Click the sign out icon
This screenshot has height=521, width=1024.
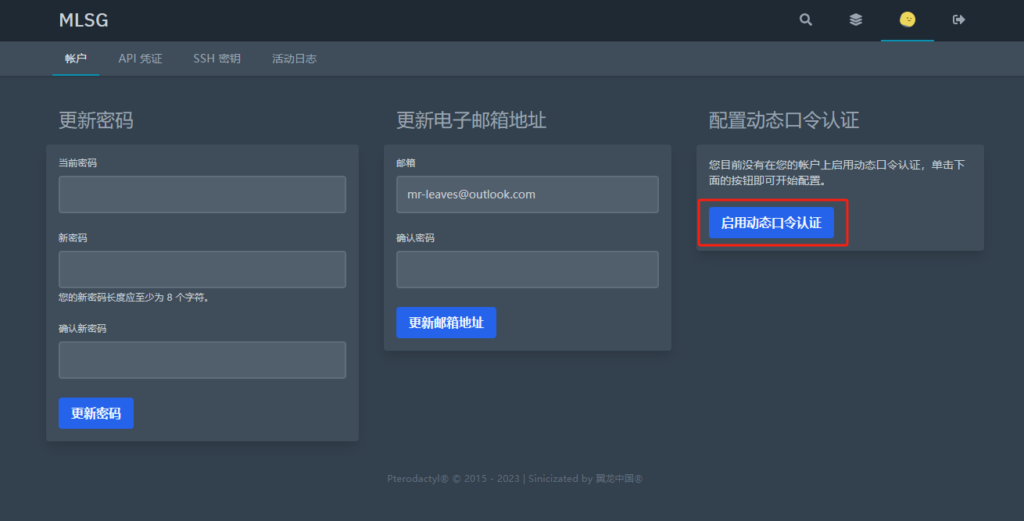[959, 20]
